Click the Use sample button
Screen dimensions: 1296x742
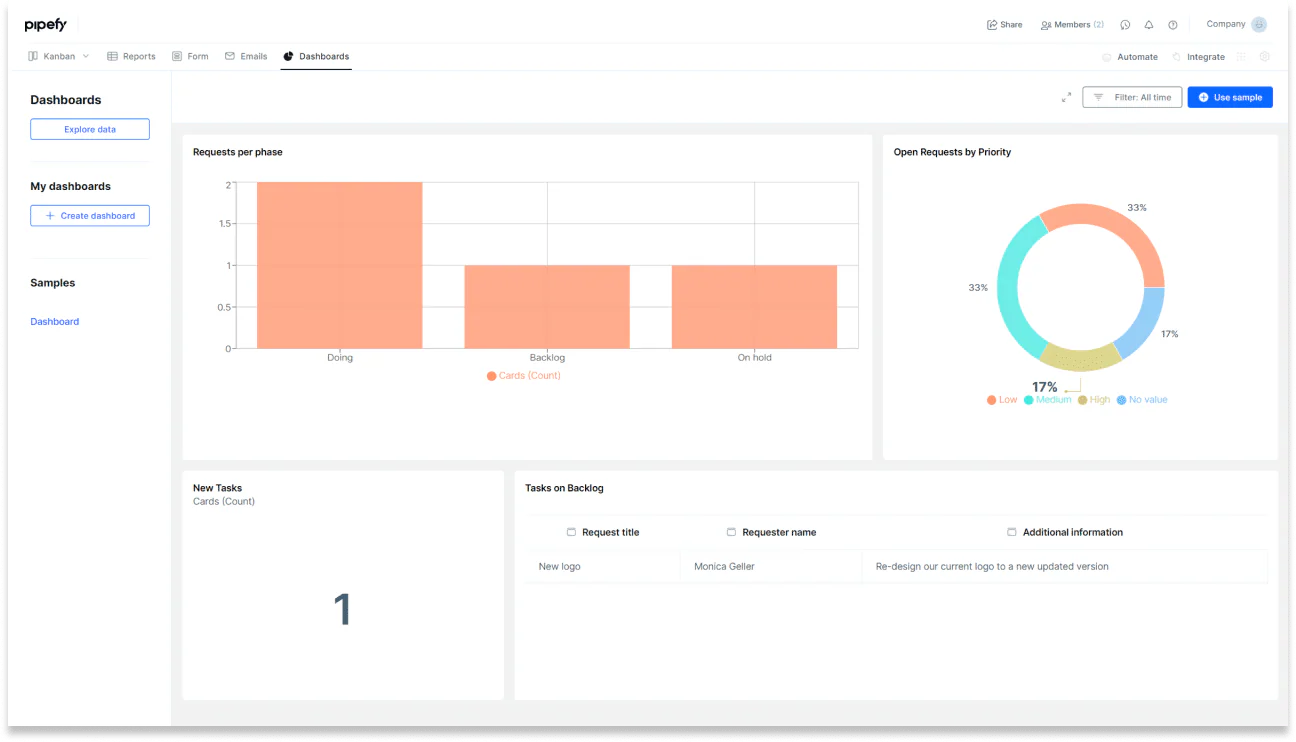[x=1230, y=97]
